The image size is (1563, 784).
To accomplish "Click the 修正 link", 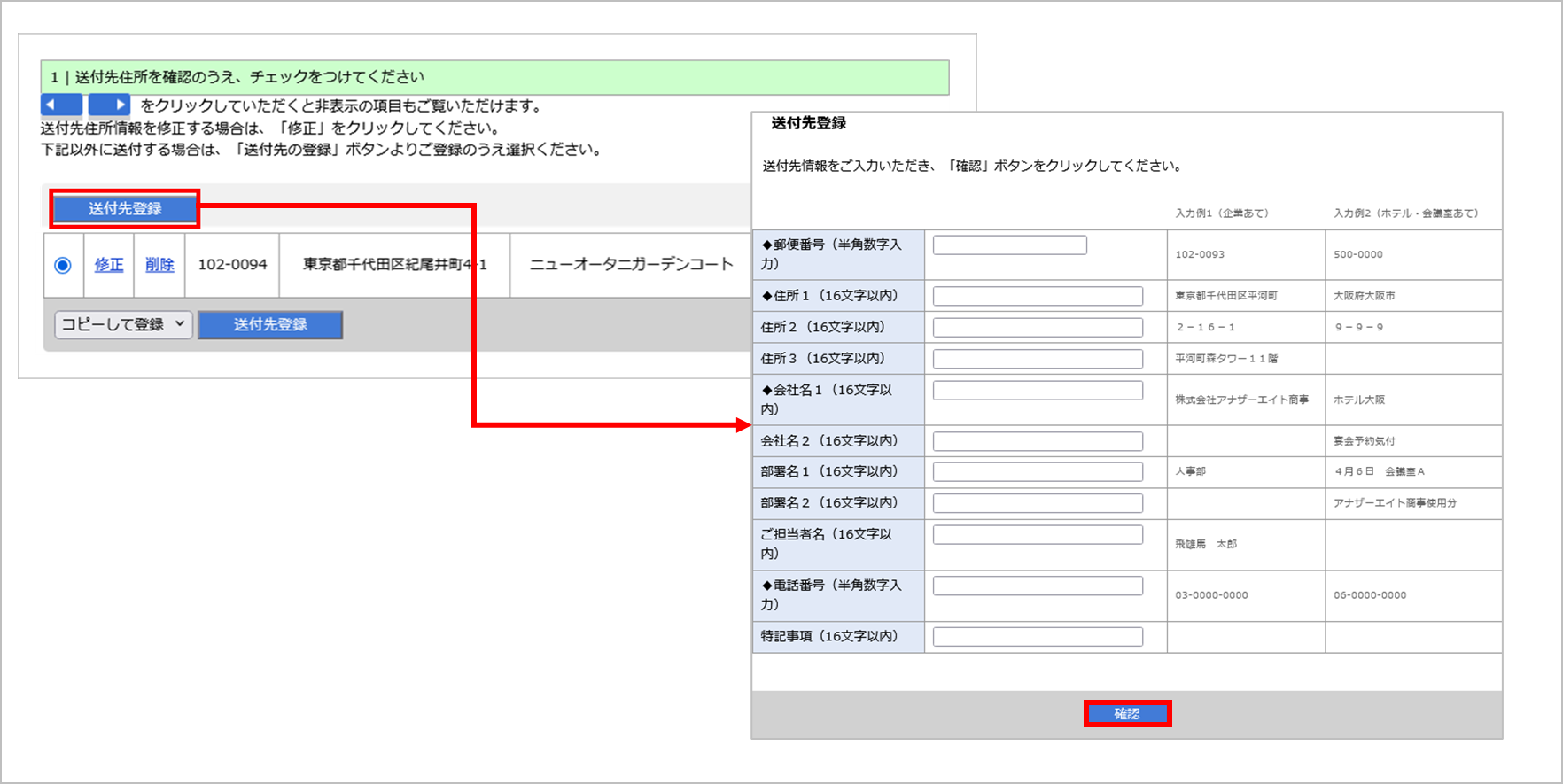I will (x=109, y=265).
